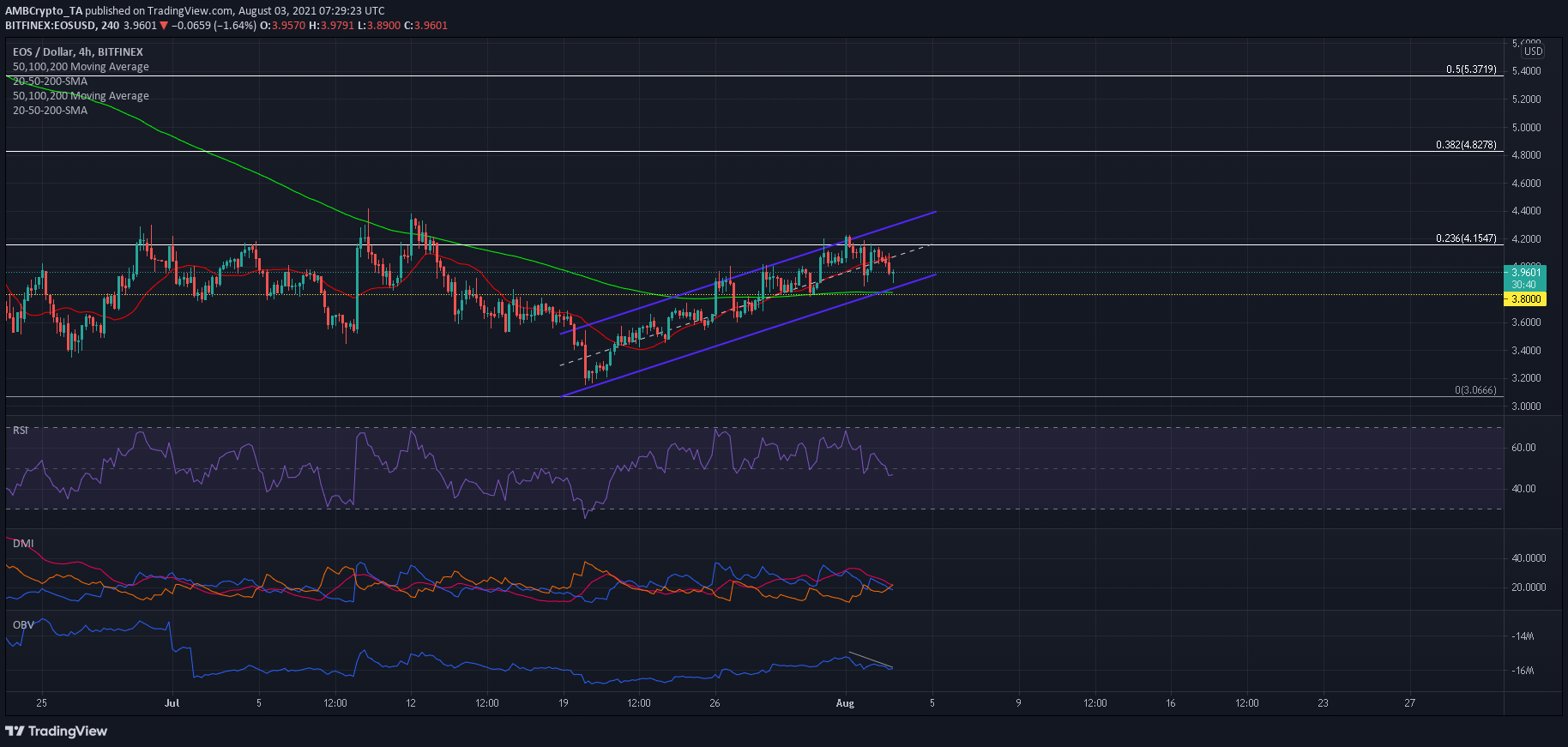Click the 26 date label on time axis
Image resolution: width=1568 pixels, height=747 pixels.
point(715,703)
